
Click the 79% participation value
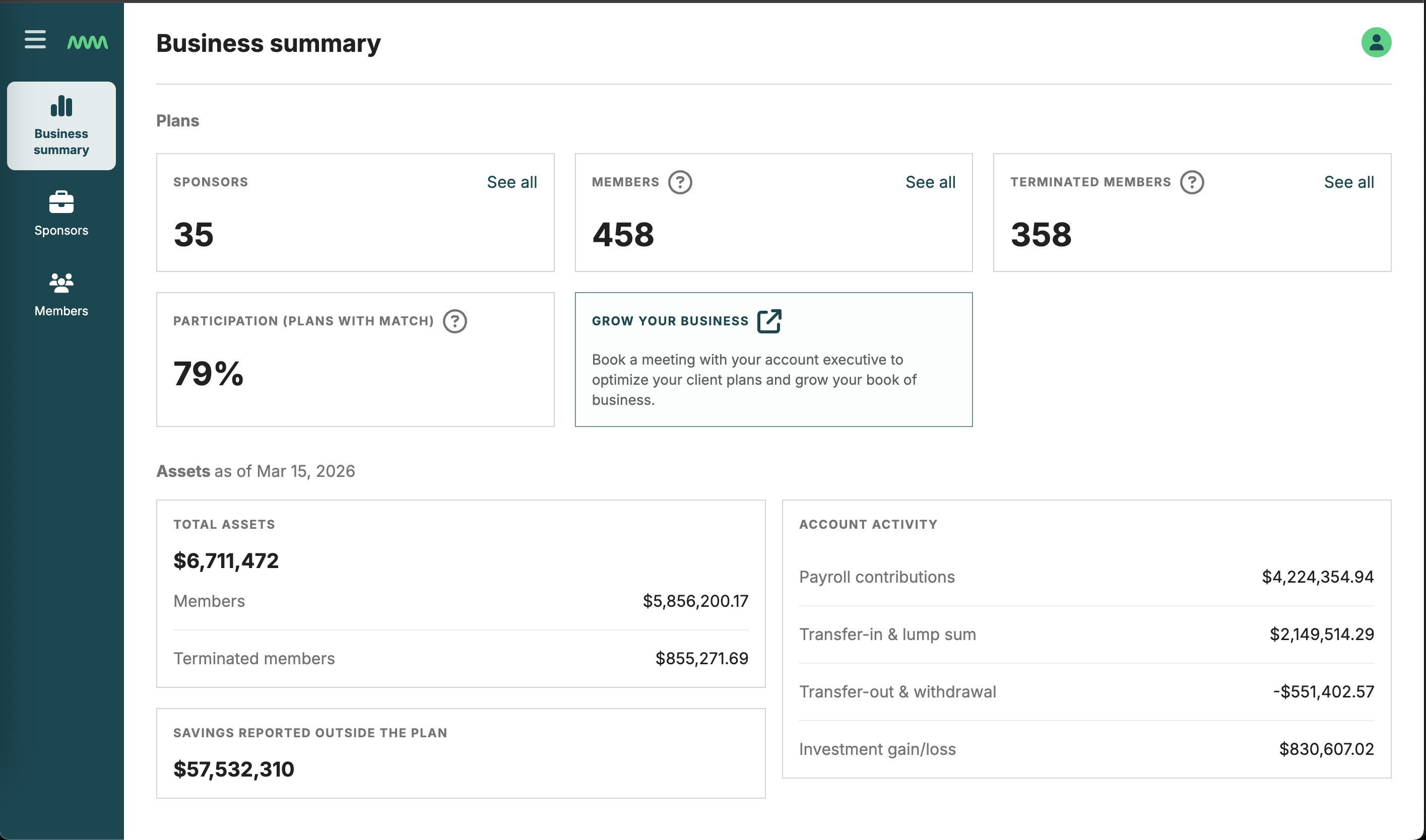209,374
